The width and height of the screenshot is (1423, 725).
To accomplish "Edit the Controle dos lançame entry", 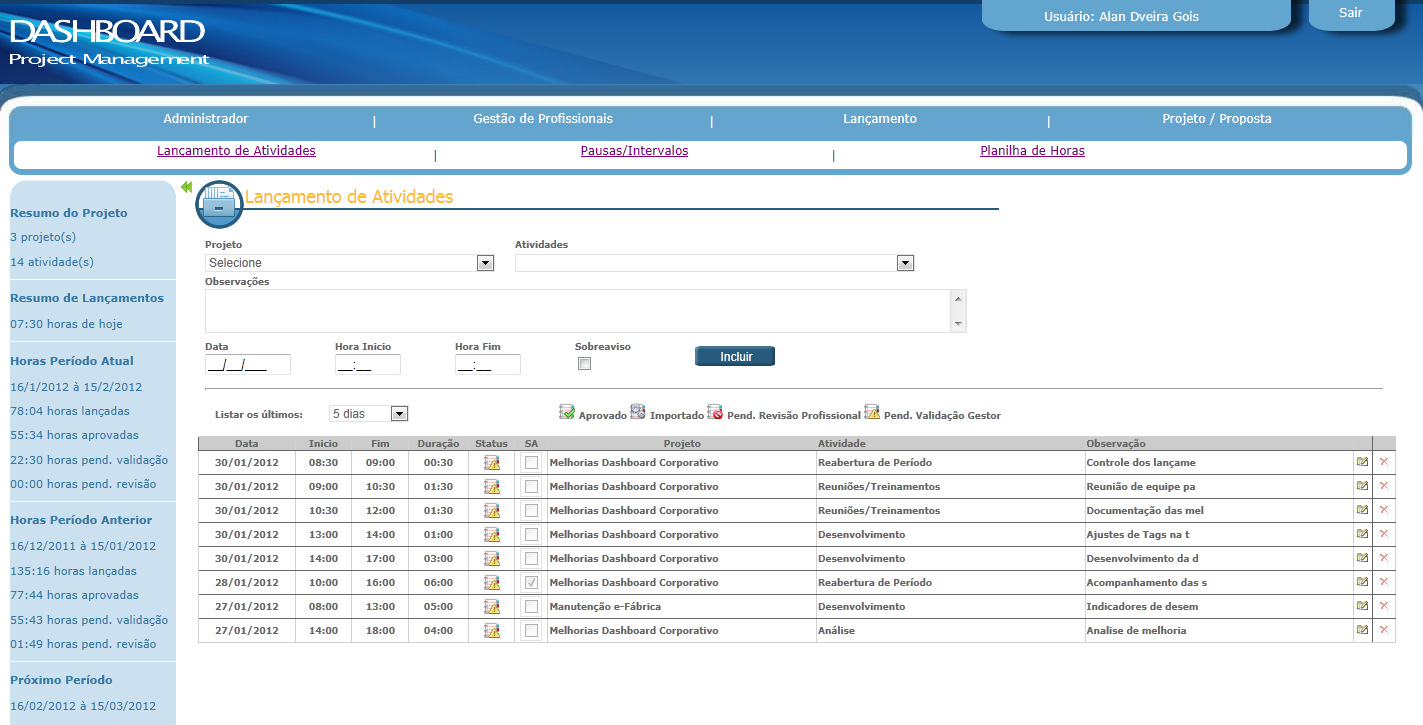I will point(1362,462).
